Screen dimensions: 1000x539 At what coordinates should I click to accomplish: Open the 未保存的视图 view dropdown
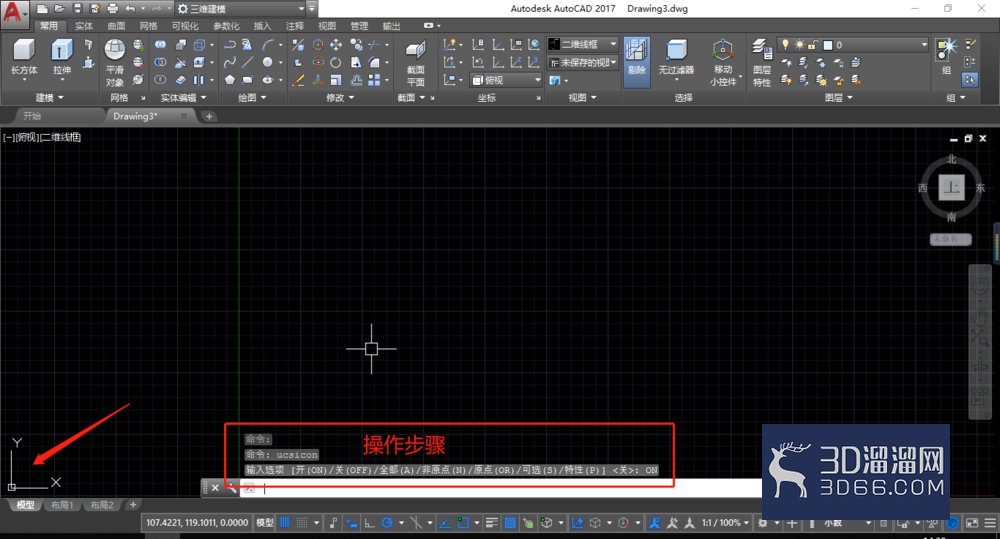click(583, 63)
